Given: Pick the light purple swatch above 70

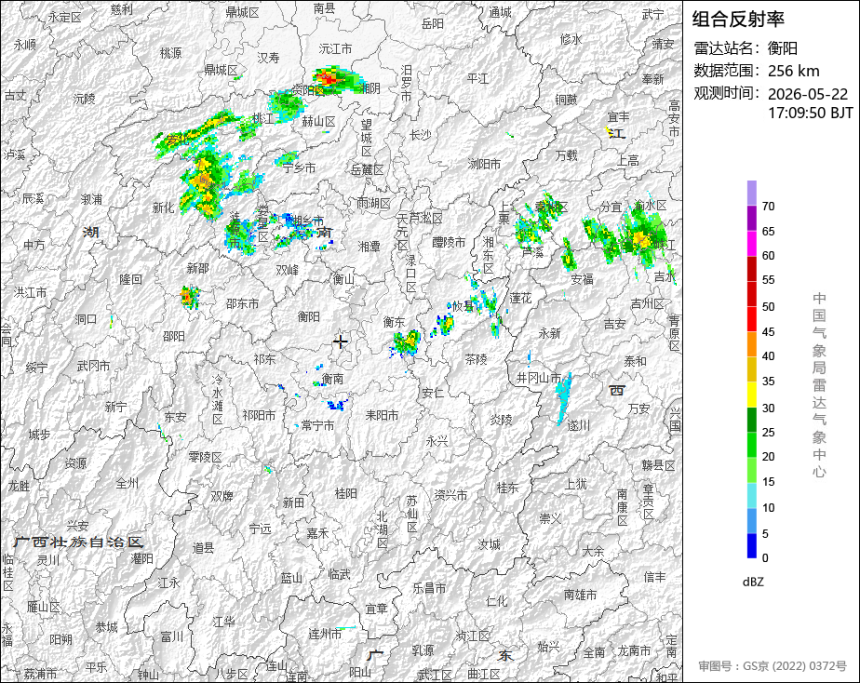Looking at the screenshot, I should 751,193.
